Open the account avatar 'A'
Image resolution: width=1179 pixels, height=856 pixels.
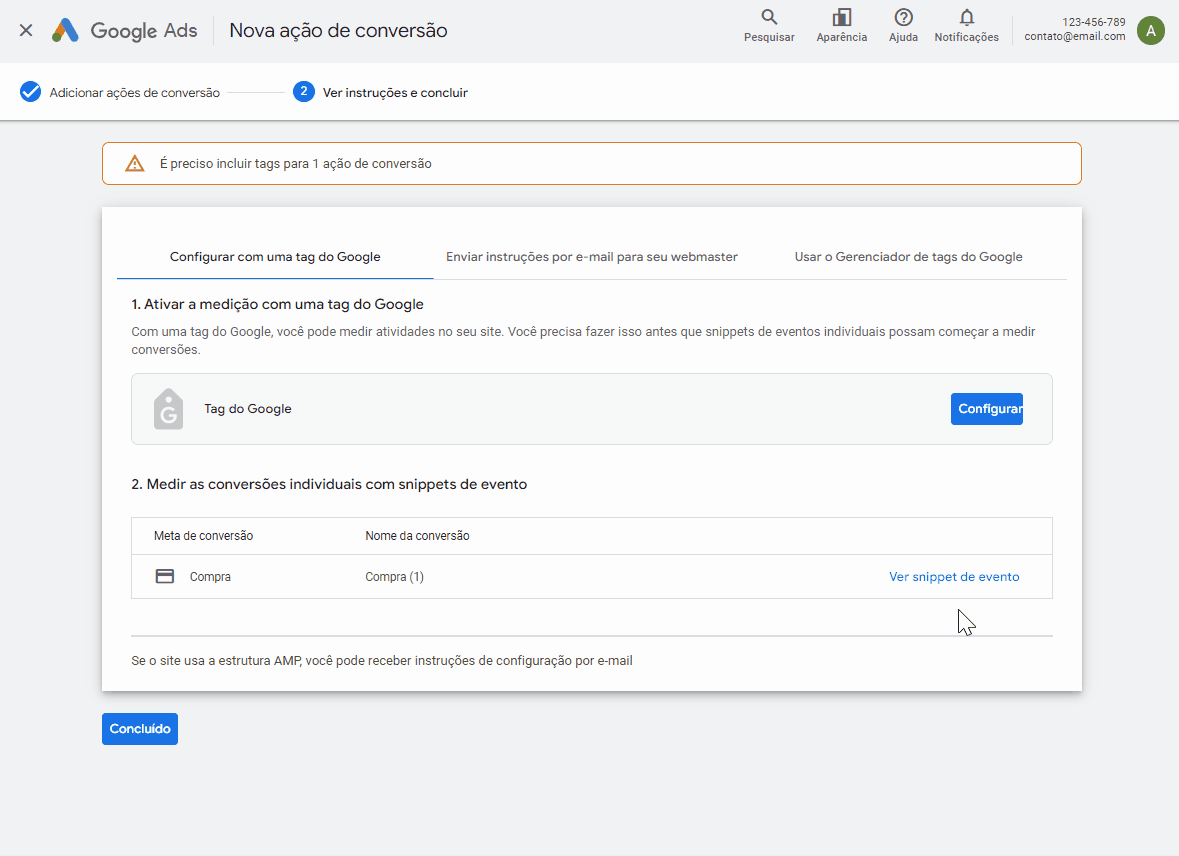[1150, 31]
